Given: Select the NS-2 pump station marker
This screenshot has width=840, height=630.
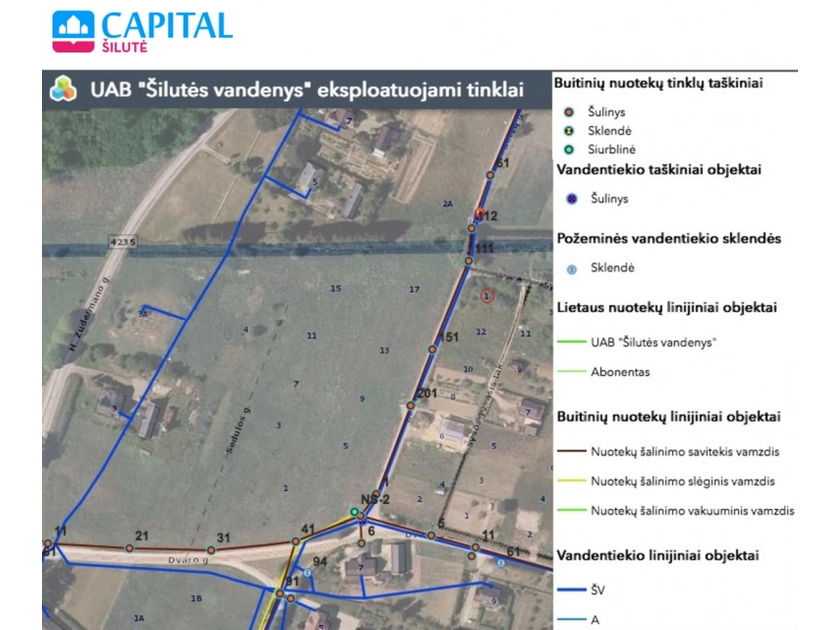Looking at the screenshot, I should tap(354, 512).
